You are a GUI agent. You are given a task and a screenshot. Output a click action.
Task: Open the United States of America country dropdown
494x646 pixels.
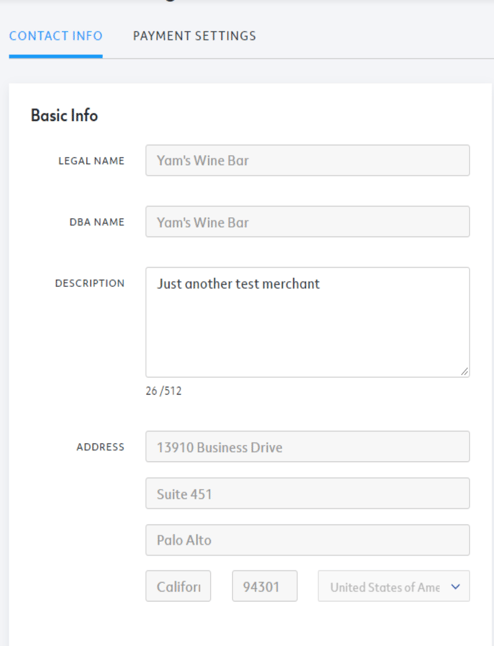point(393,586)
